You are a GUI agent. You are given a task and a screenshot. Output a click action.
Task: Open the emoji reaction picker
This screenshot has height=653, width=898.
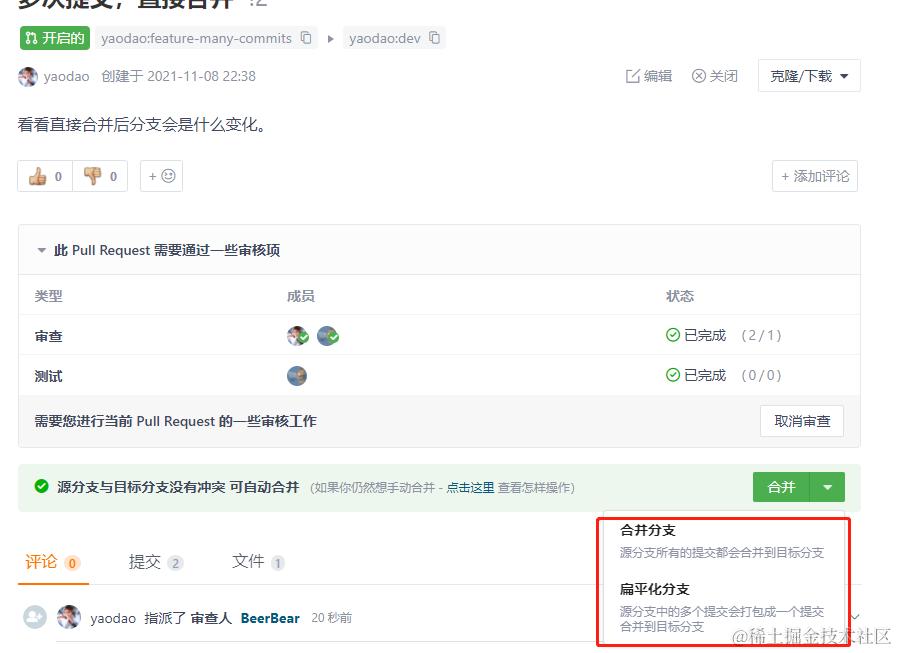(161, 176)
